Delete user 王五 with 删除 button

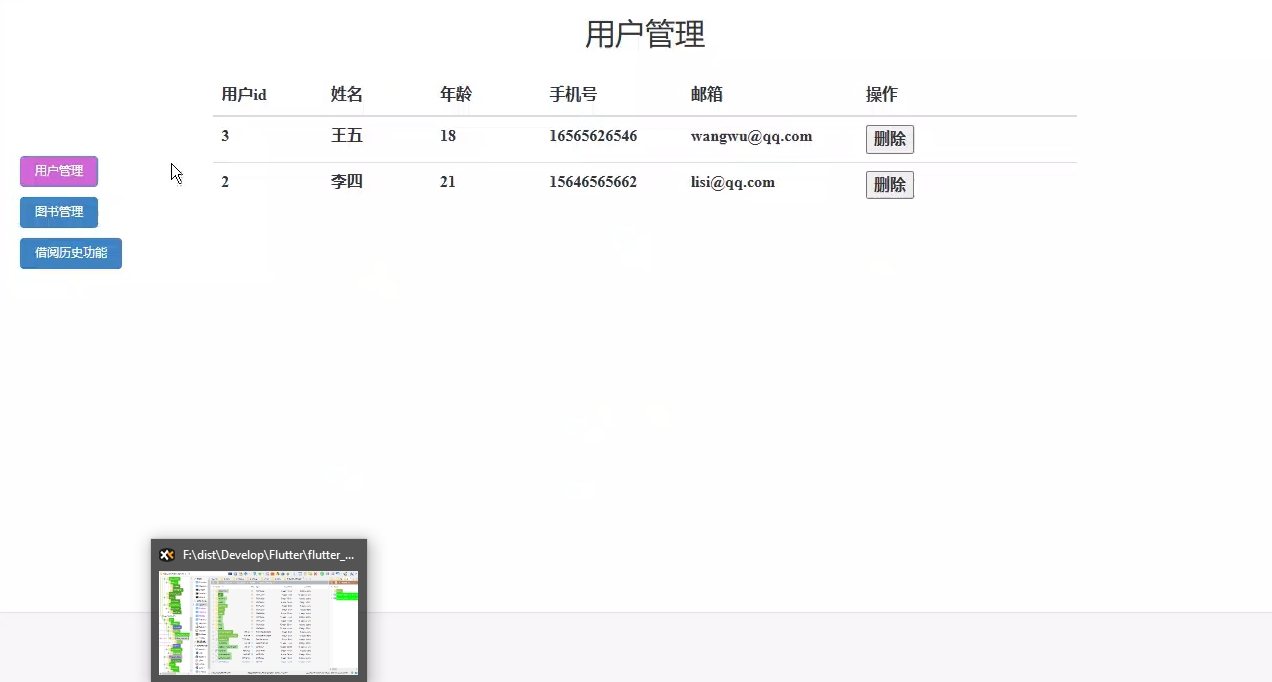pos(889,139)
